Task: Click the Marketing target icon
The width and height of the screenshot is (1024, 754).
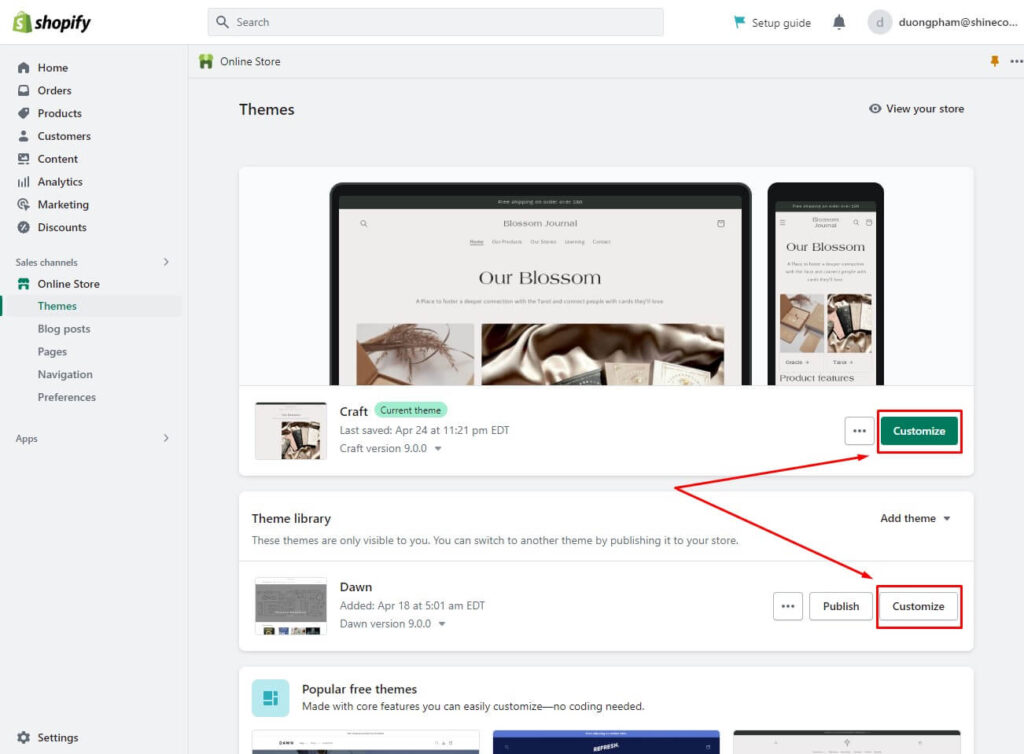Action: coord(24,205)
